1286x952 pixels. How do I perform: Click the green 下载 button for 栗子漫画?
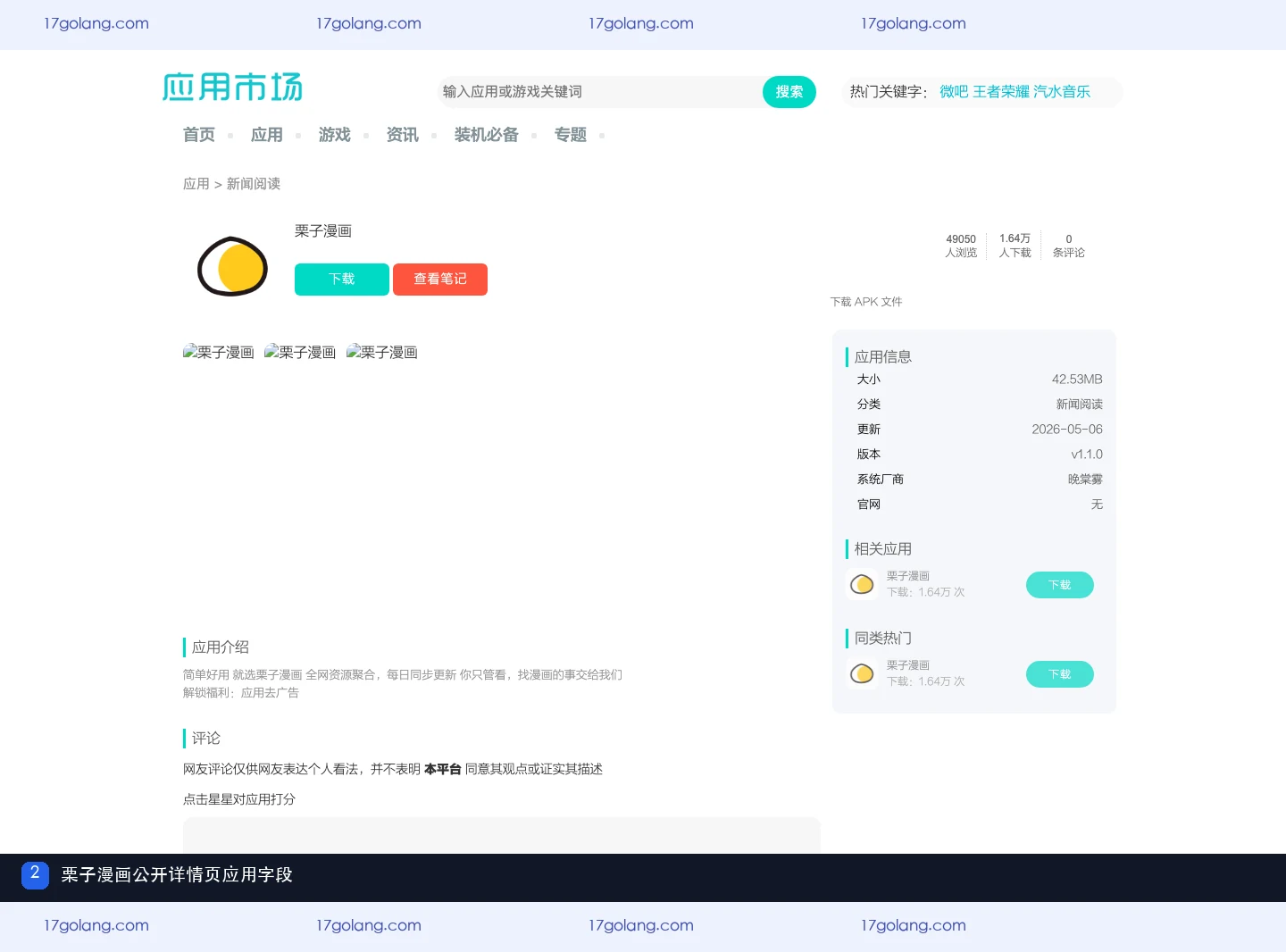pos(342,280)
